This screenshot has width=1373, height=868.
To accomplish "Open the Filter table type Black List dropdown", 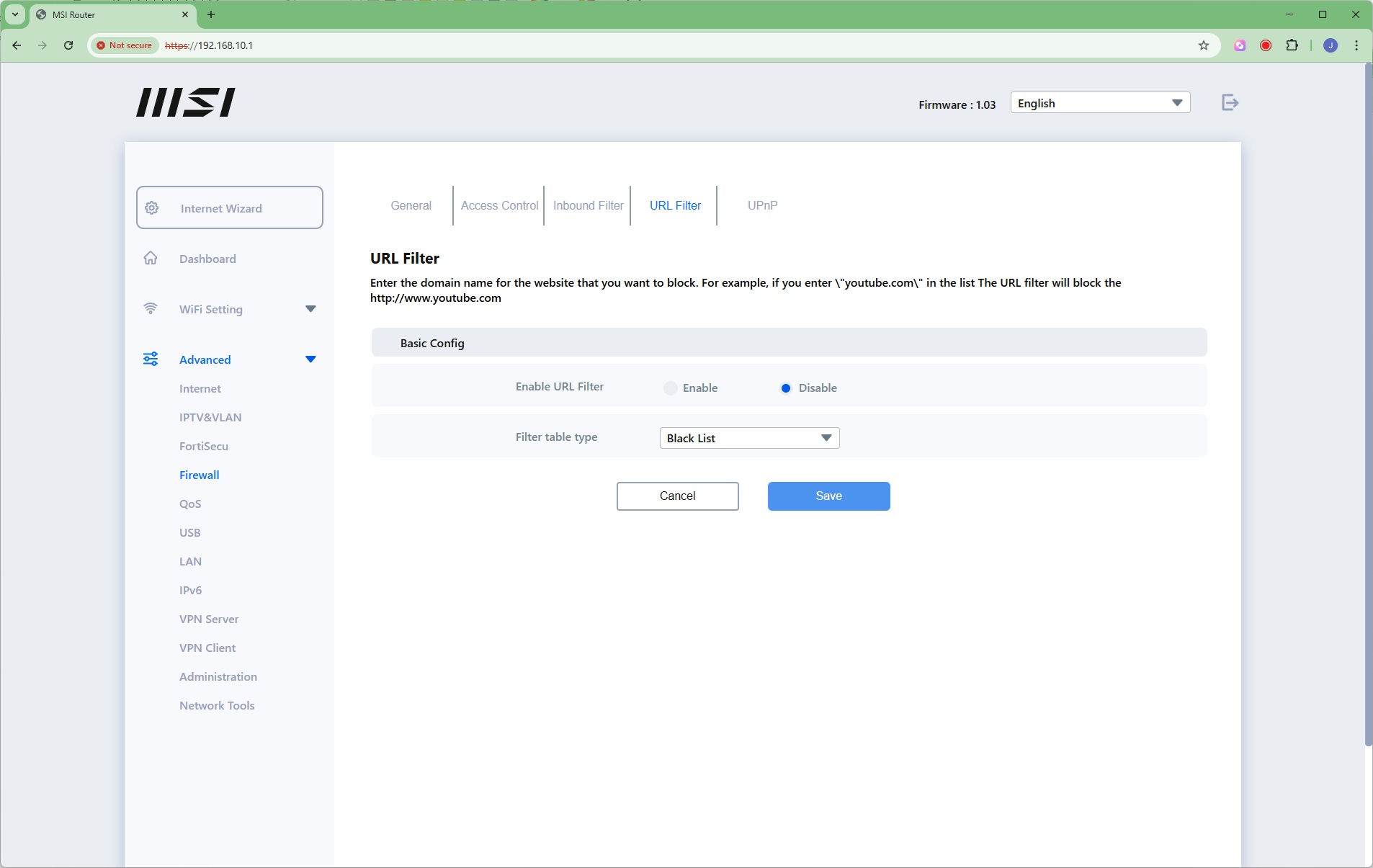I will [749, 438].
